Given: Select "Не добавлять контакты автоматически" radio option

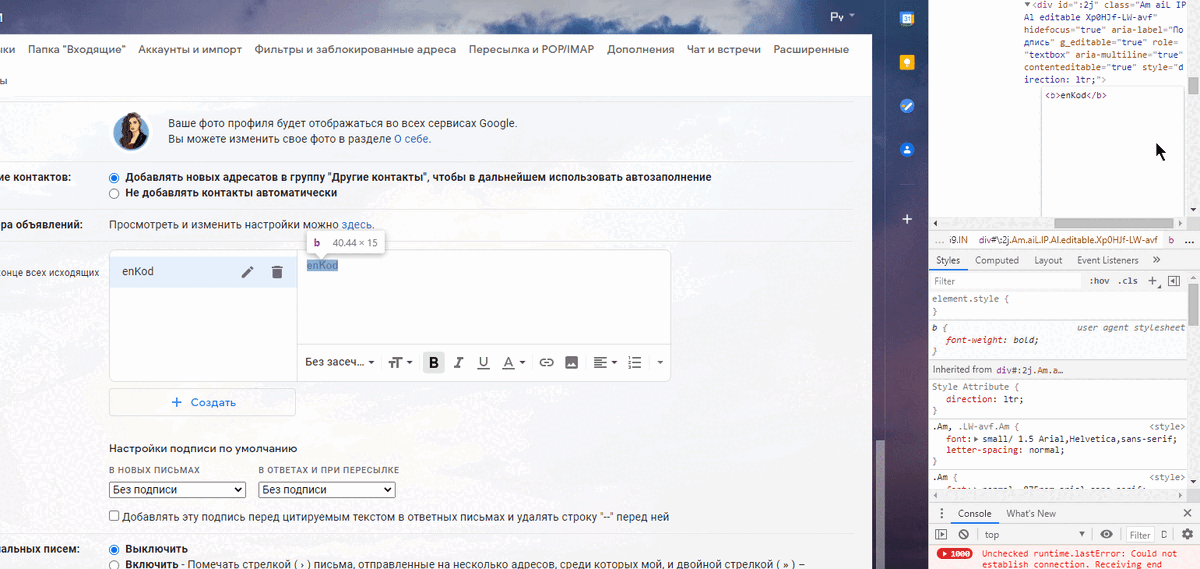Looking at the screenshot, I should tap(114, 193).
